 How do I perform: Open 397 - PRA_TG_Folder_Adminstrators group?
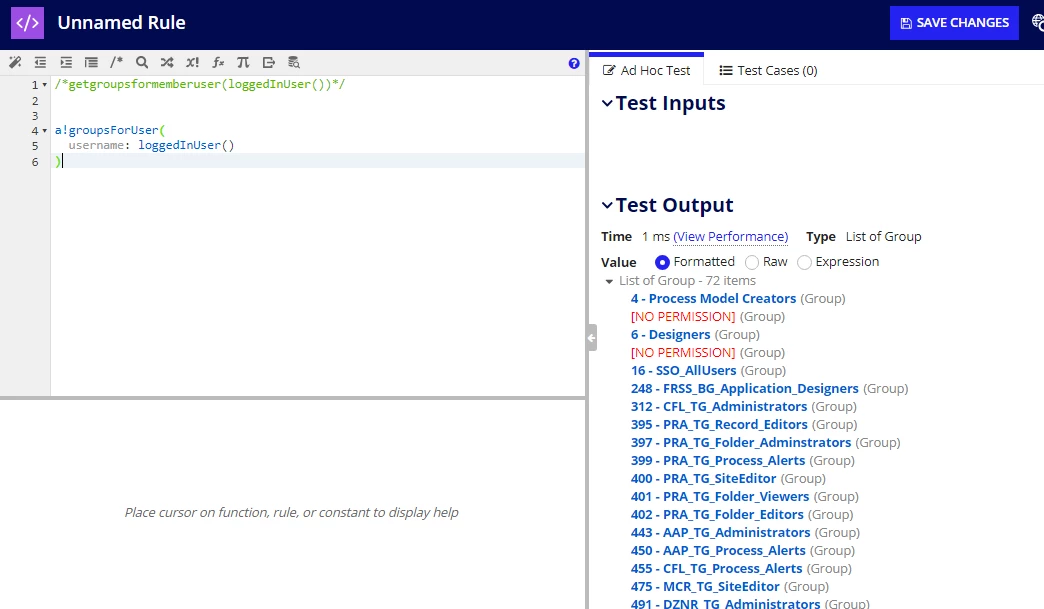(740, 442)
